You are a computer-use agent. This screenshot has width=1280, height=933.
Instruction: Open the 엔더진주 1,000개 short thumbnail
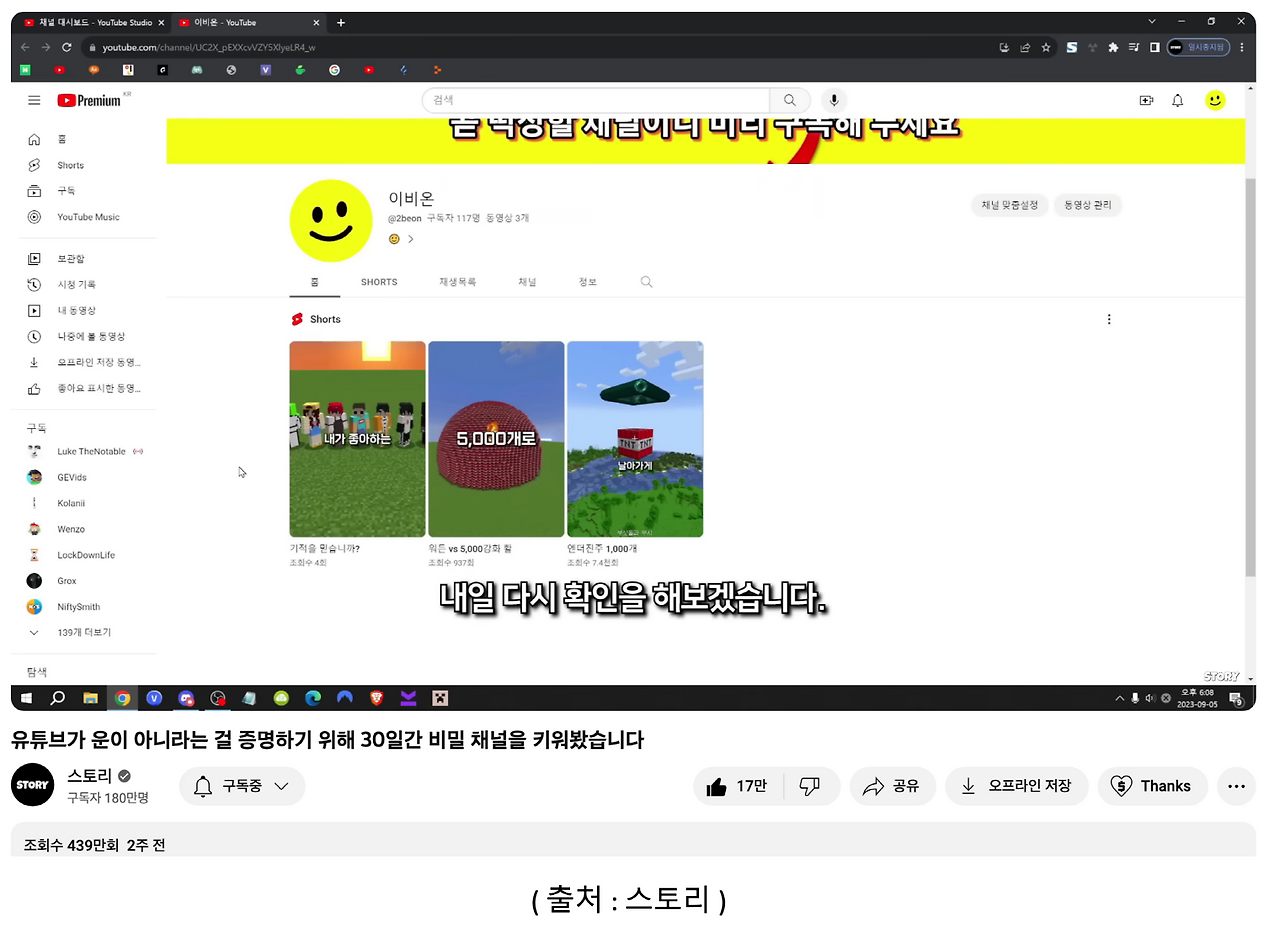(x=635, y=439)
